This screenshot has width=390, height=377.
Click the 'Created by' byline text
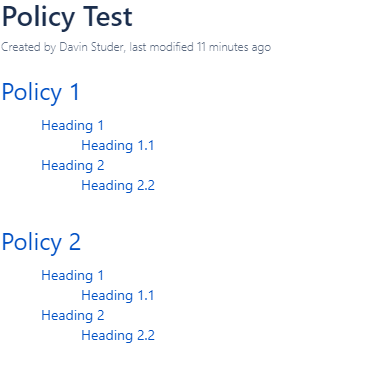coord(29,47)
